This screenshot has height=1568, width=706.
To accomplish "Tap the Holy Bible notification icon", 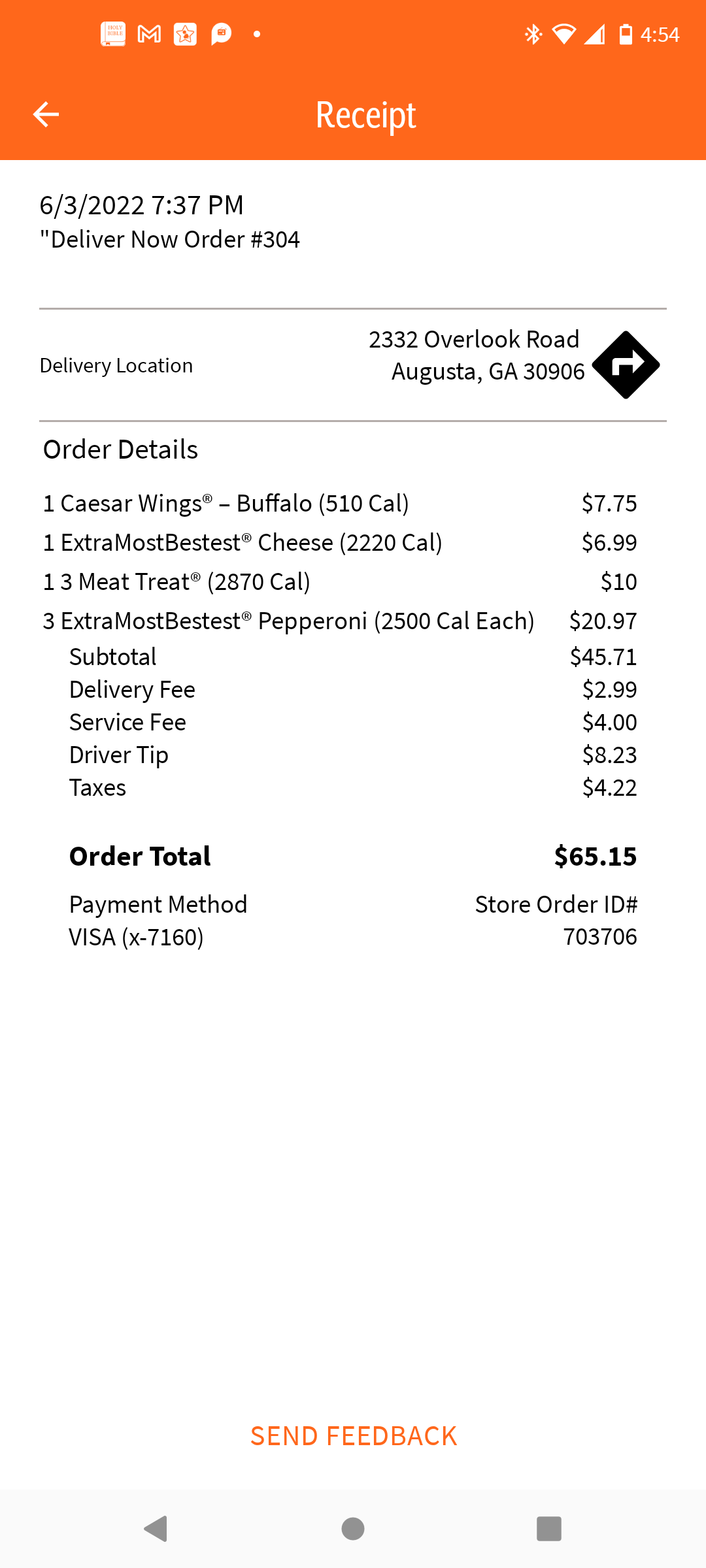I will tap(113, 34).
